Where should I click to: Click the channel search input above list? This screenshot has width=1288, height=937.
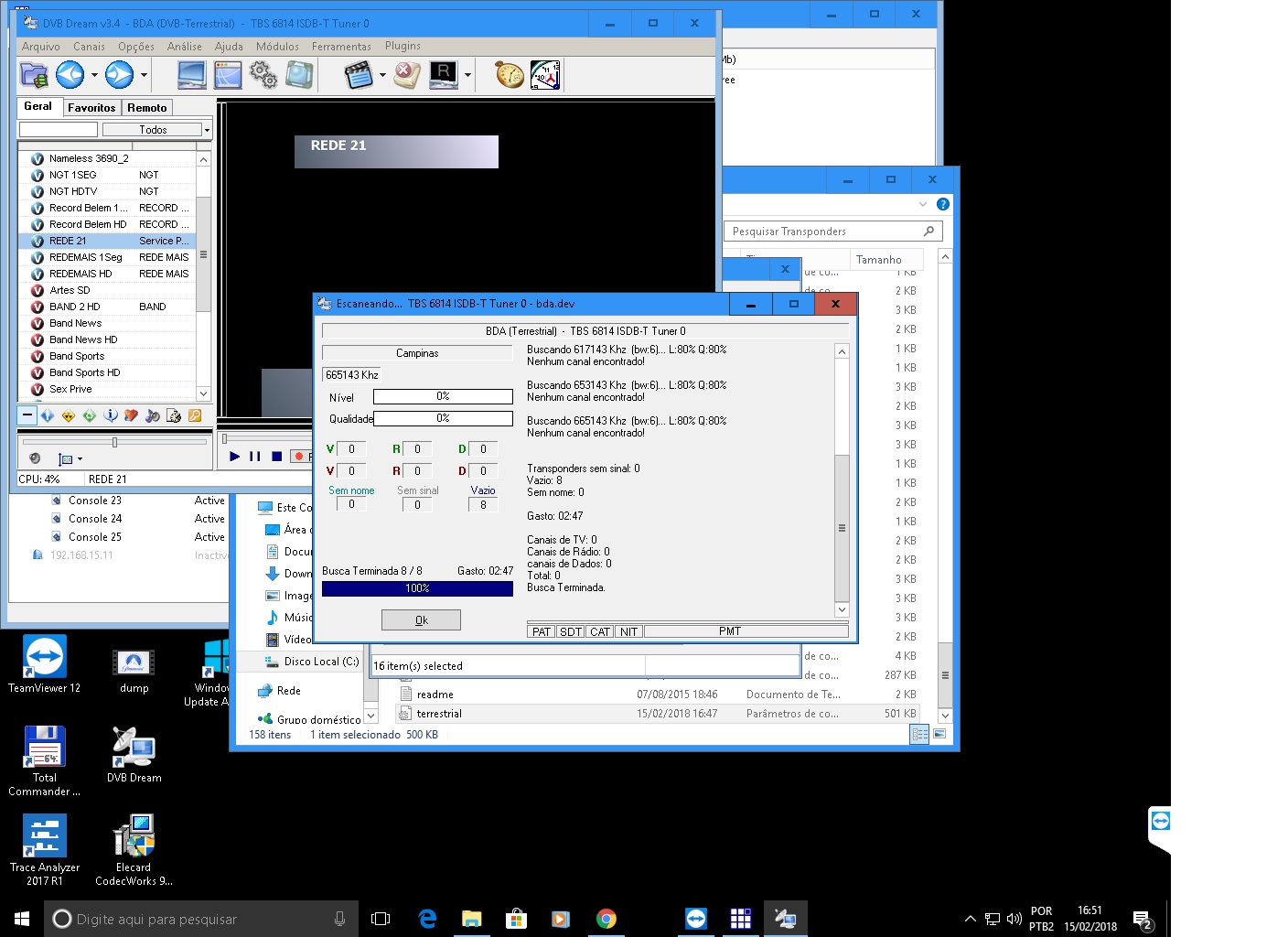click(x=59, y=130)
